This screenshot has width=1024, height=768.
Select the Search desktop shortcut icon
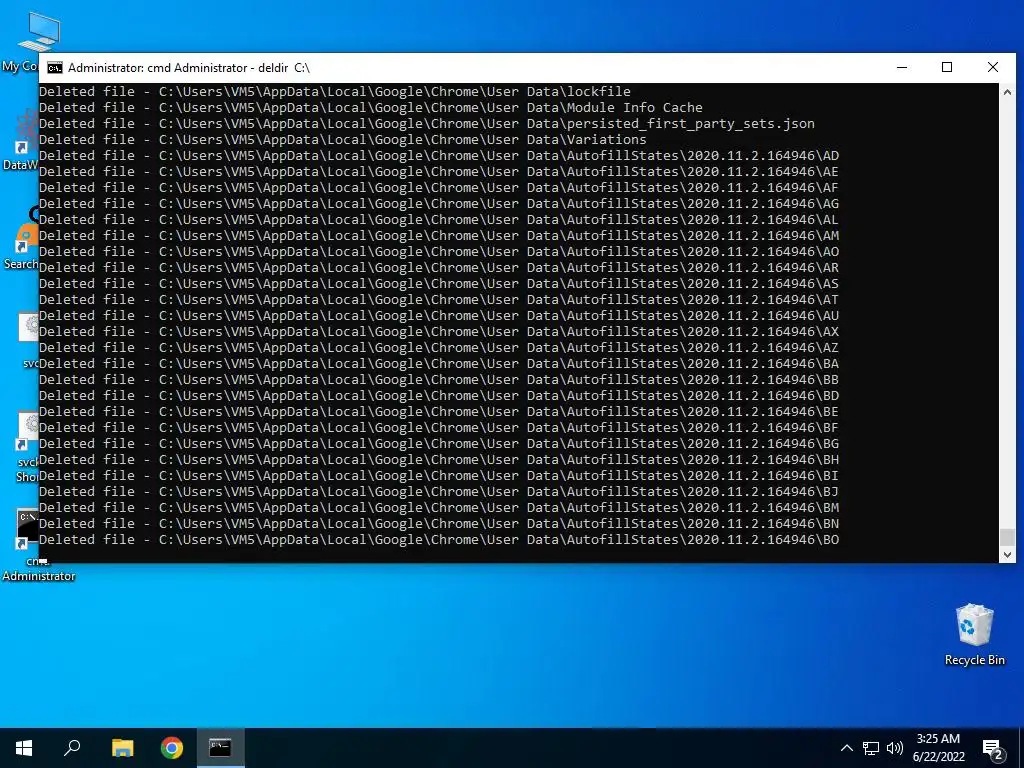pos(20,238)
